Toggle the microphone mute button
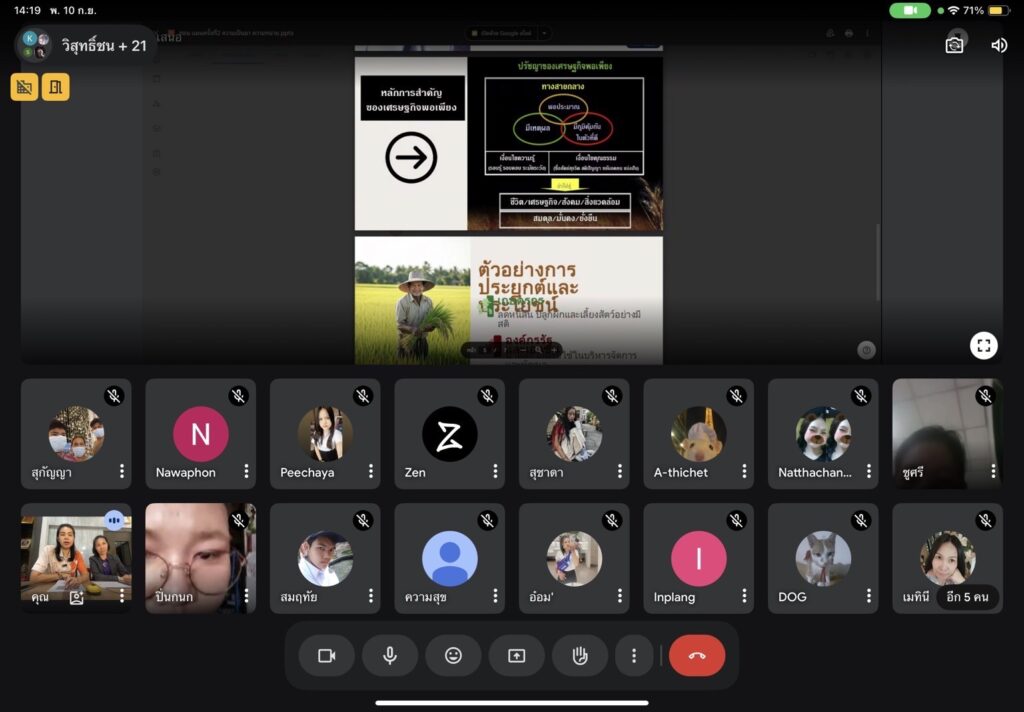This screenshot has width=1024, height=712. (x=390, y=656)
